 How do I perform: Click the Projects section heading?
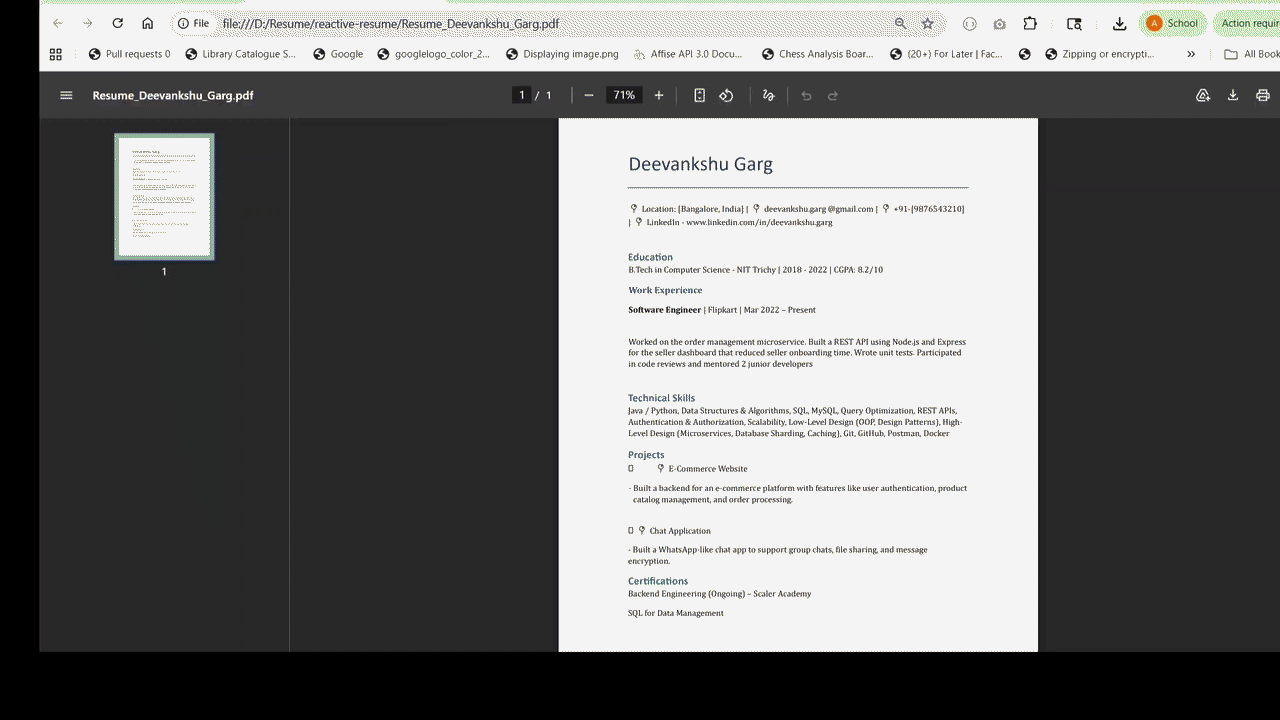(646, 455)
